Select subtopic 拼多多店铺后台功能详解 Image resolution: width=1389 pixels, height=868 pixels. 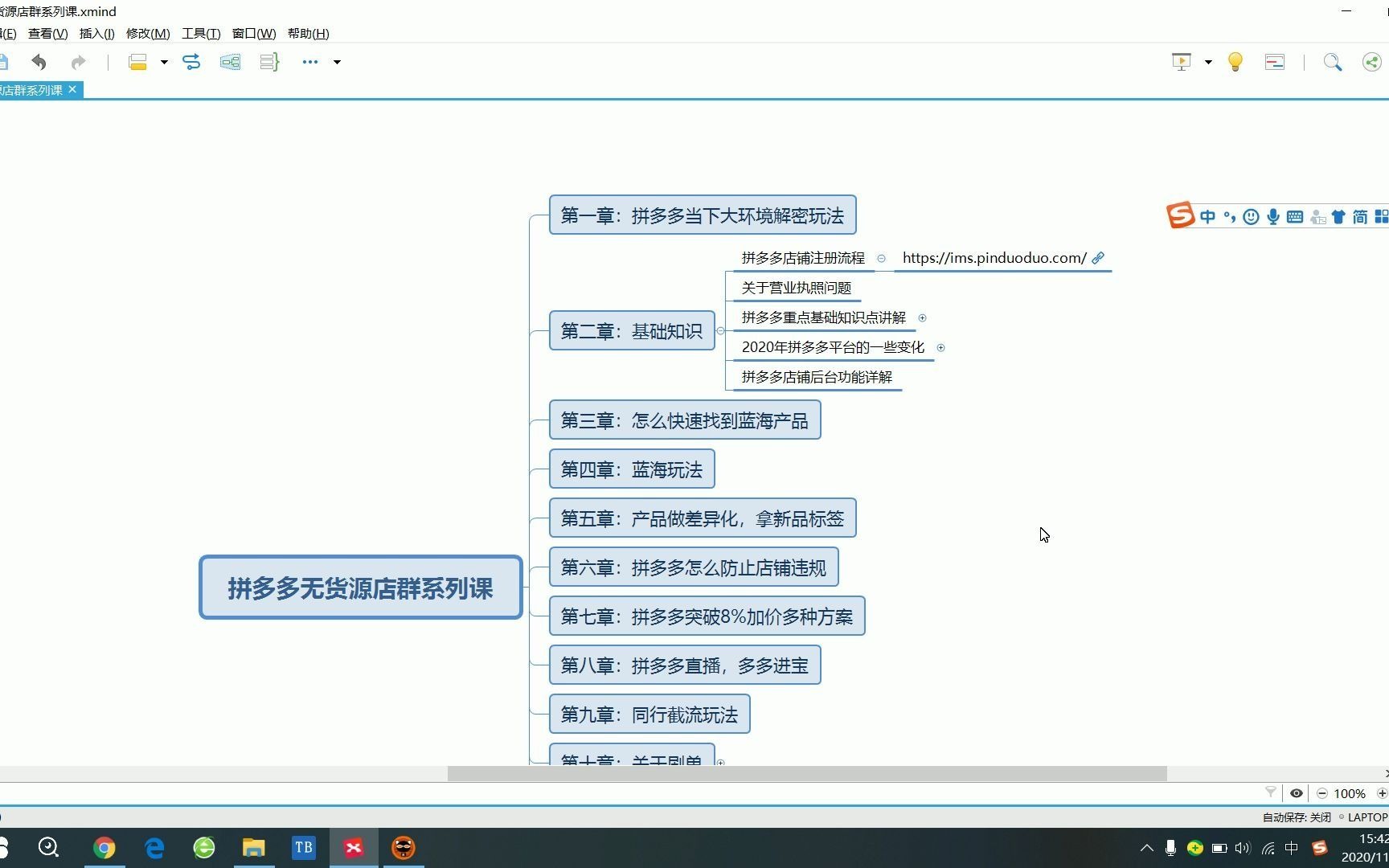click(817, 377)
